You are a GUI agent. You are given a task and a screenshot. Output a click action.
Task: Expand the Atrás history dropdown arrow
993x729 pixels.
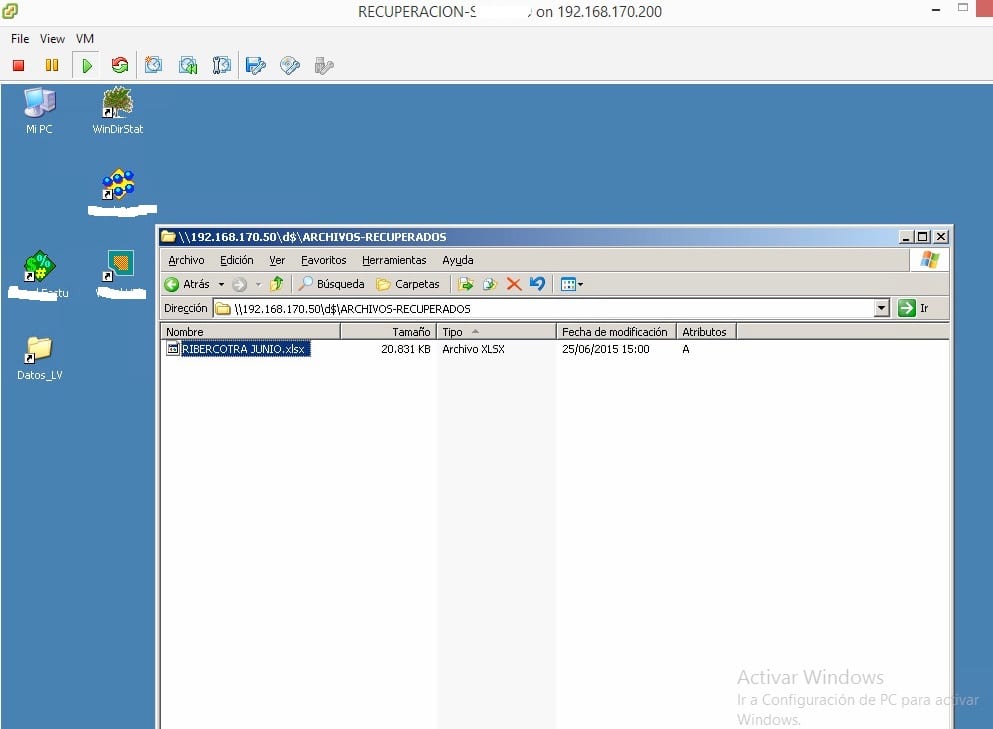tap(221, 285)
